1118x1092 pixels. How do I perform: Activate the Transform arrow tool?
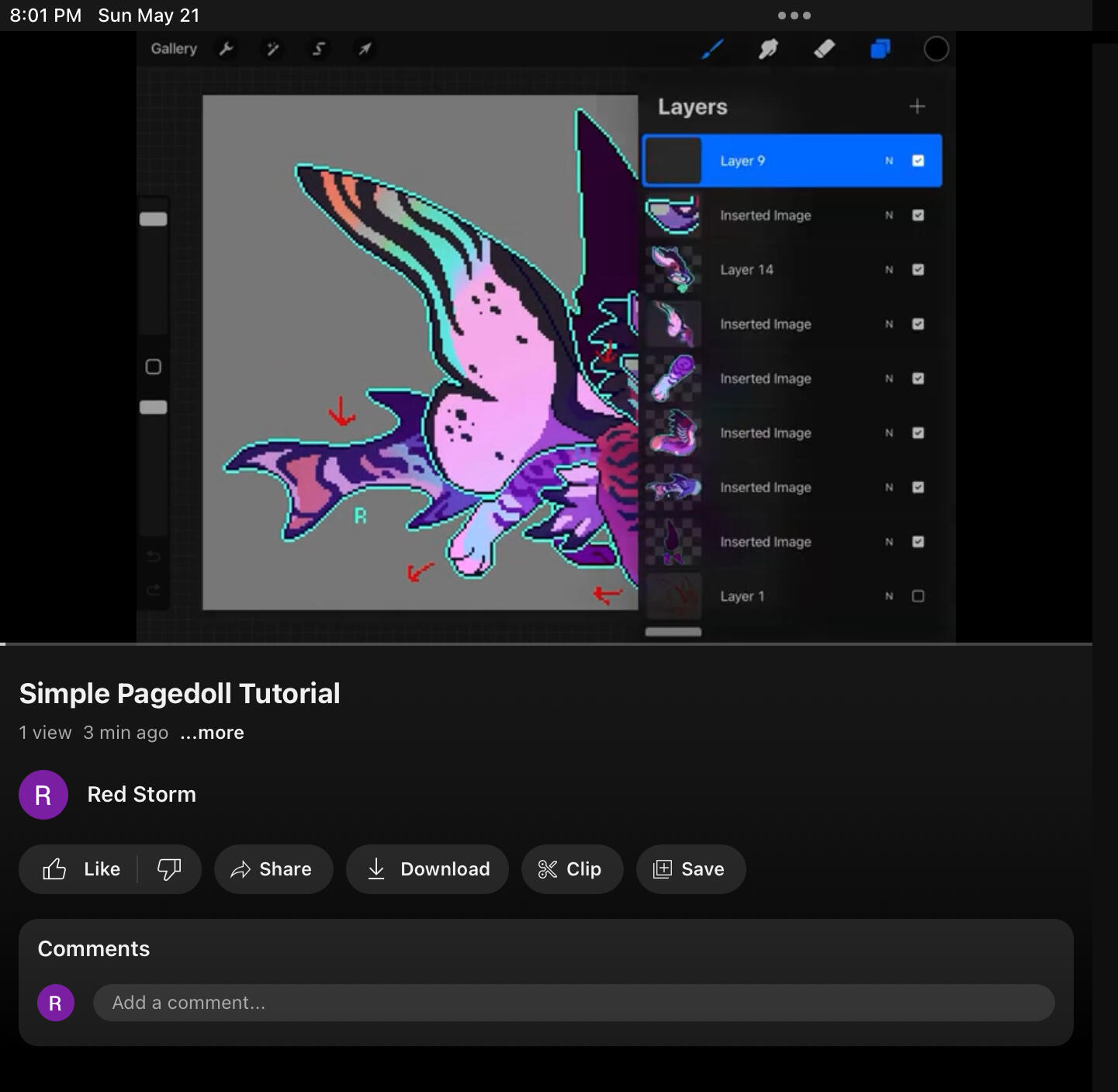pos(364,49)
